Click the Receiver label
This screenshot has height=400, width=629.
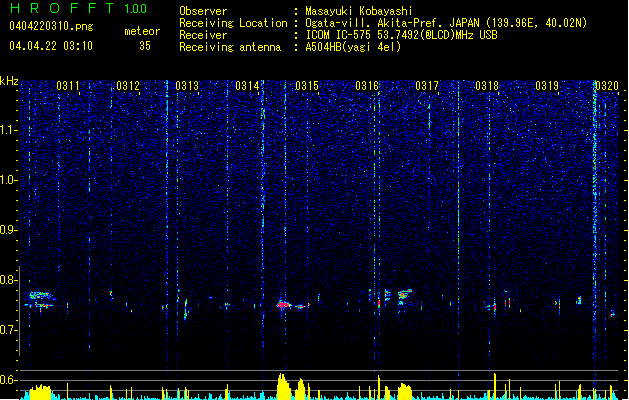(x=203, y=35)
